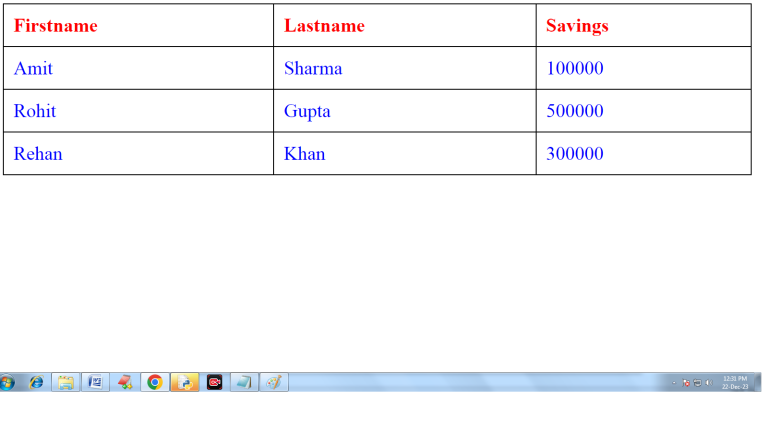768x432 pixels.
Task: Switch to Microsoft Word in the taskbar
Action: (96, 383)
